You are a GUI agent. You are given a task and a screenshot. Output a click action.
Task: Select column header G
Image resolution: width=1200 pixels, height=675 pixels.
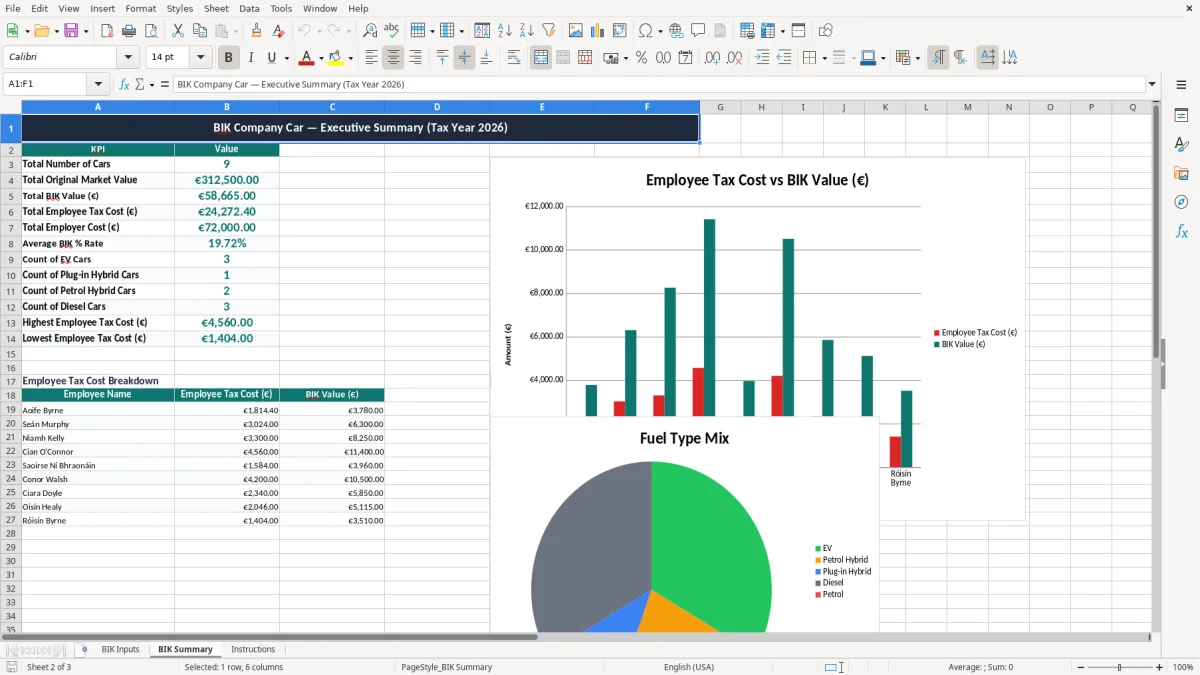tap(720, 107)
